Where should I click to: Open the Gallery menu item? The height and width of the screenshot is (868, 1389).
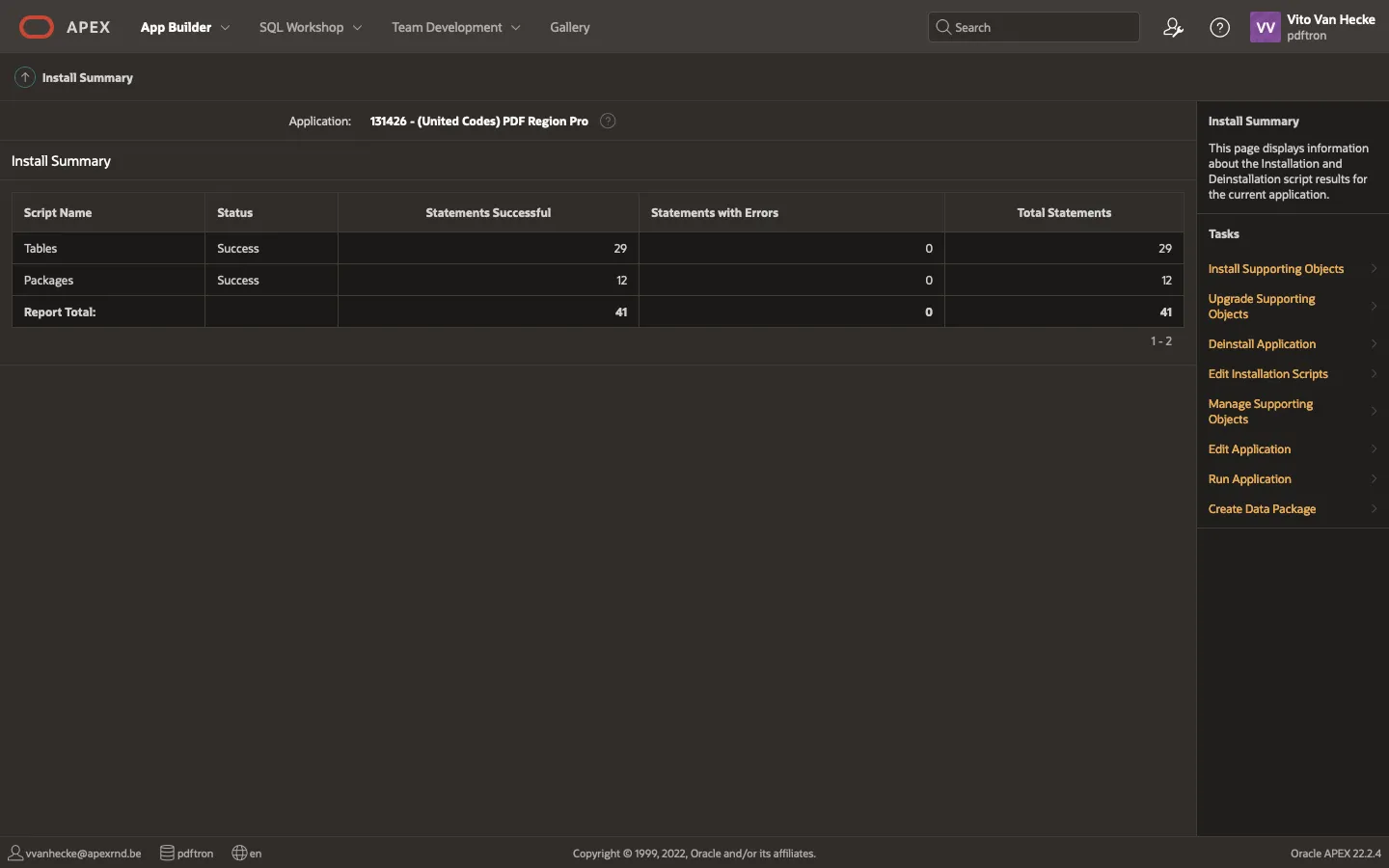(569, 27)
